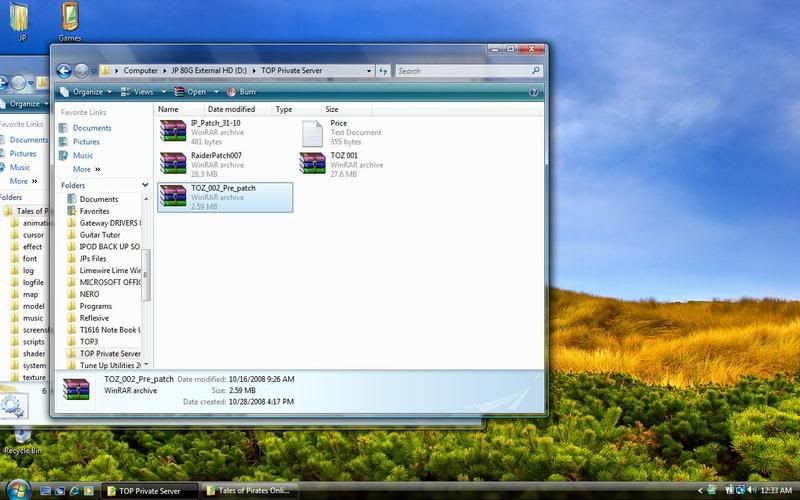Viewport: 800px width, 500px height.
Task: Open Pictures favorite link
Action: pyautogui.click(x=86, y=142)
